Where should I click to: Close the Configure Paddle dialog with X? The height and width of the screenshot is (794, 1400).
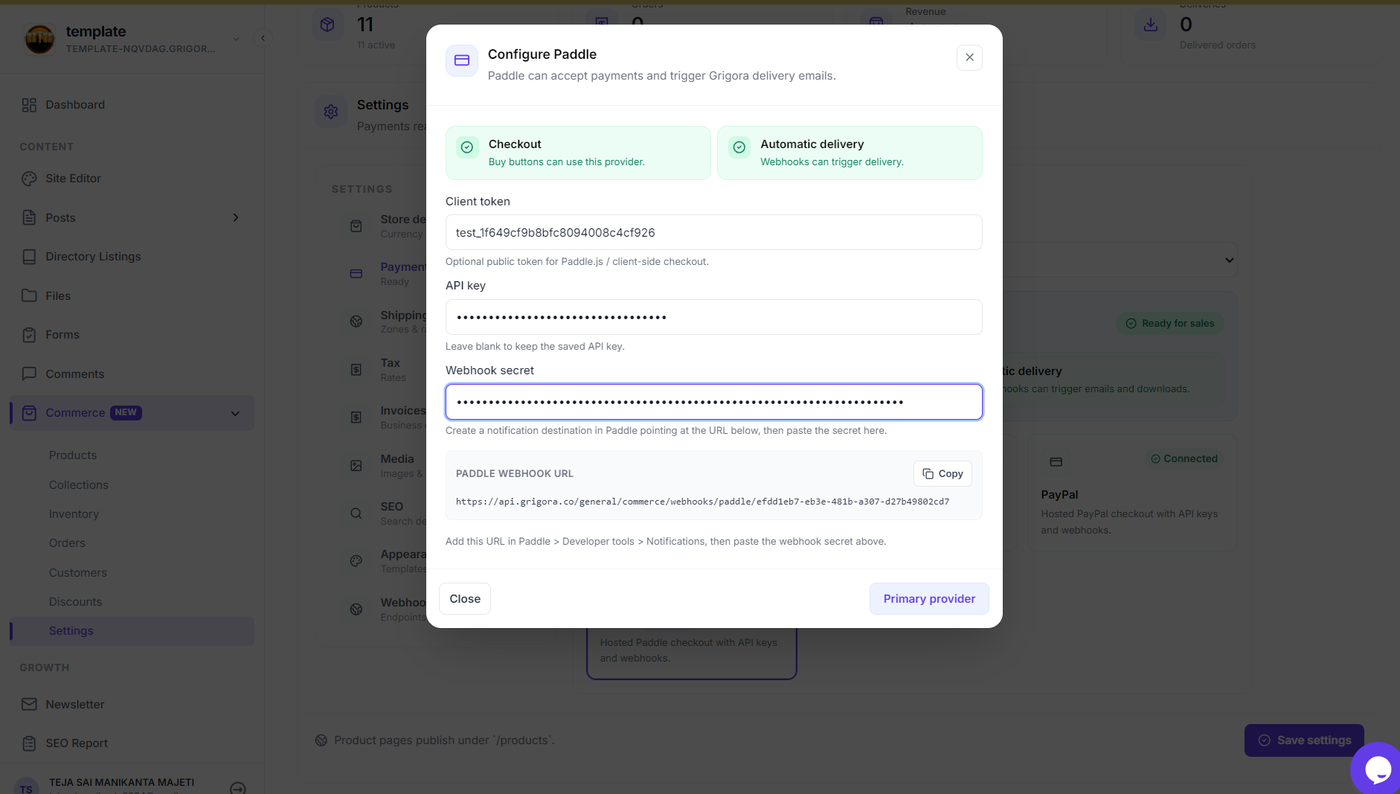[969, 58]
